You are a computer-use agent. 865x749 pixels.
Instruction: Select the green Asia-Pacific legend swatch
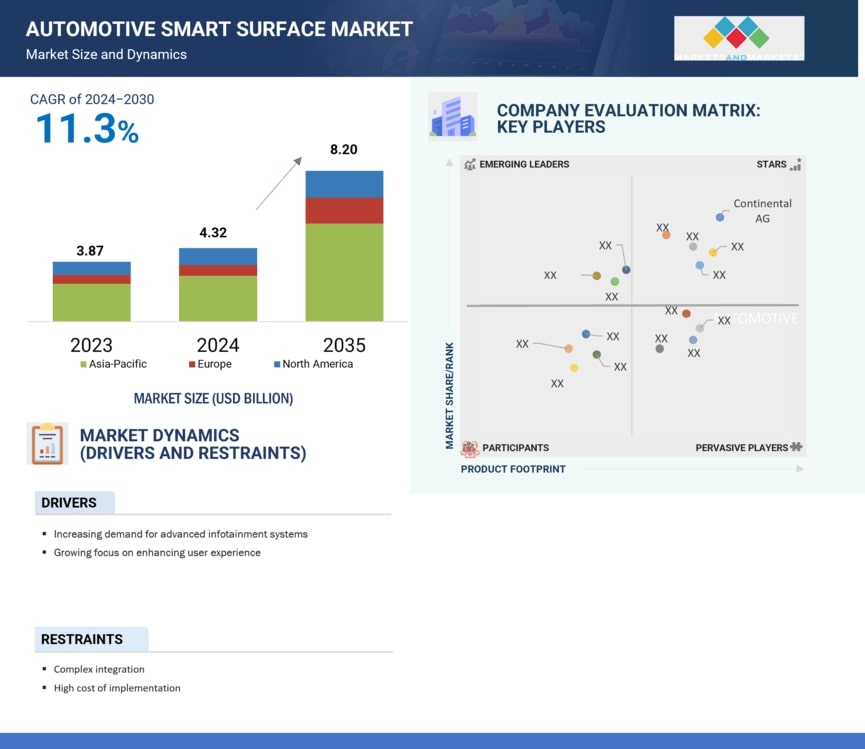coord(83,365)
